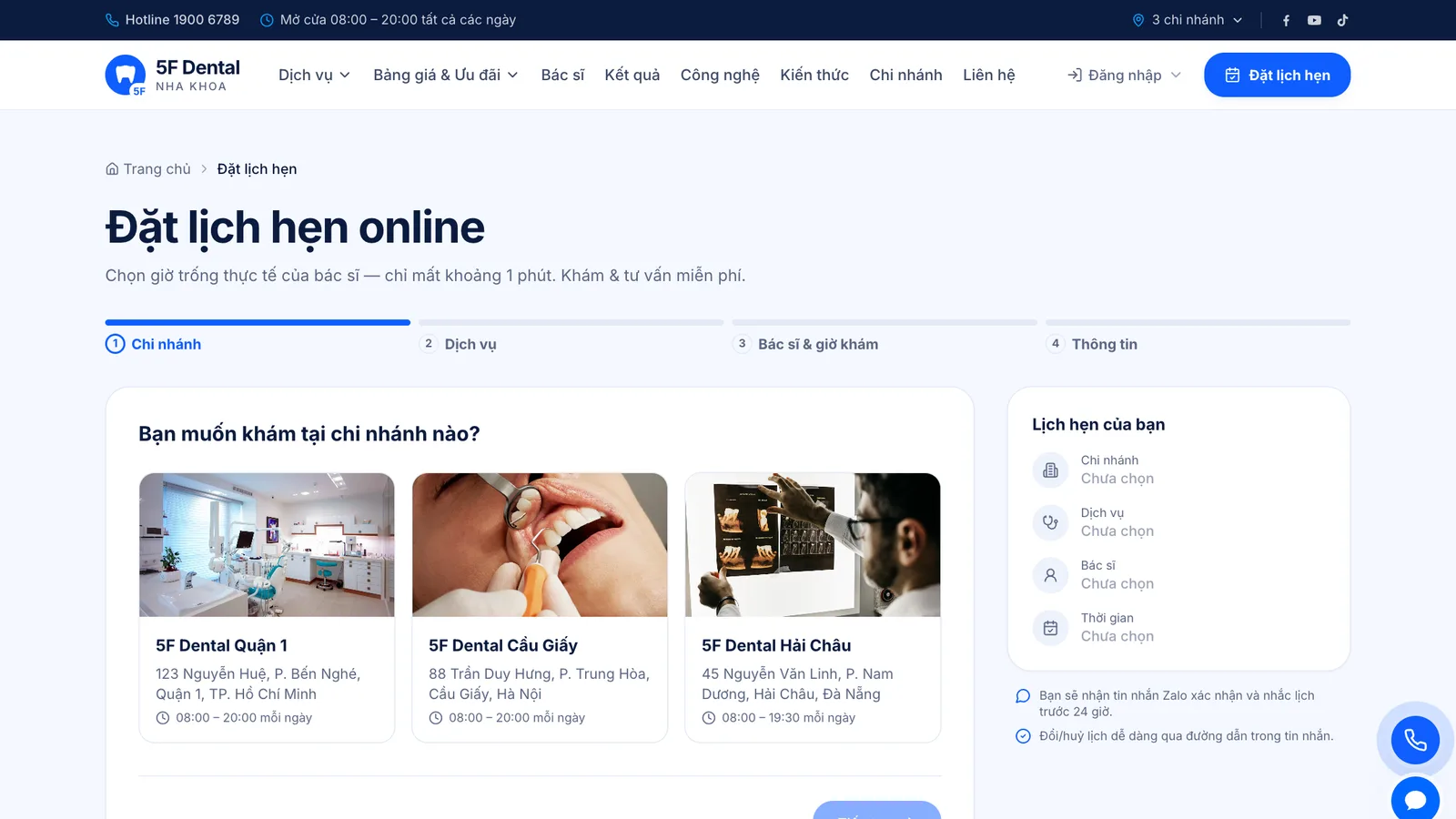Image resolution: width=1456 pixels, height=819 pixels.
Task: Click the Quận 1 clinic room photo
Action: coord(267,545)
